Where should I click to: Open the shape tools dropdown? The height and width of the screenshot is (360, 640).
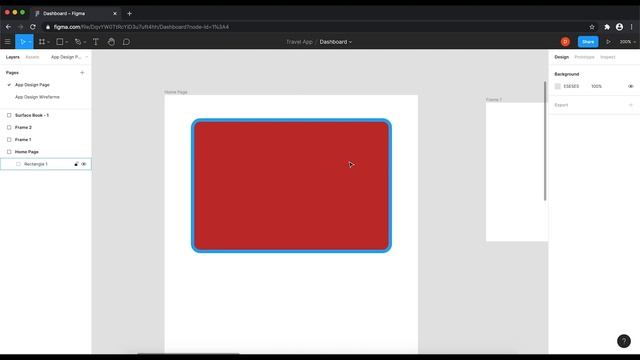[67, 42]
